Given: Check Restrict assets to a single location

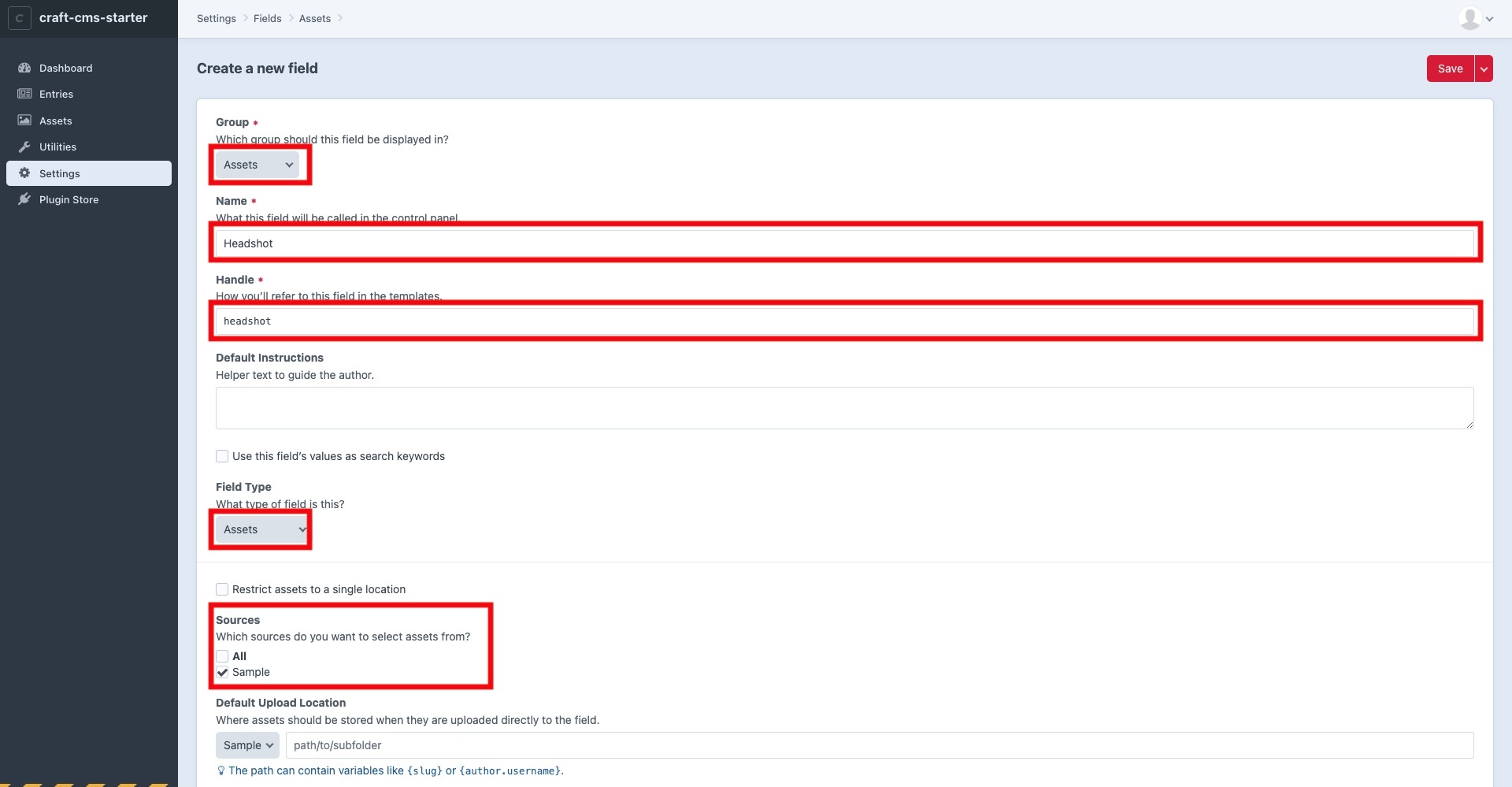Looking at the screenshot, I should (222, 589).
